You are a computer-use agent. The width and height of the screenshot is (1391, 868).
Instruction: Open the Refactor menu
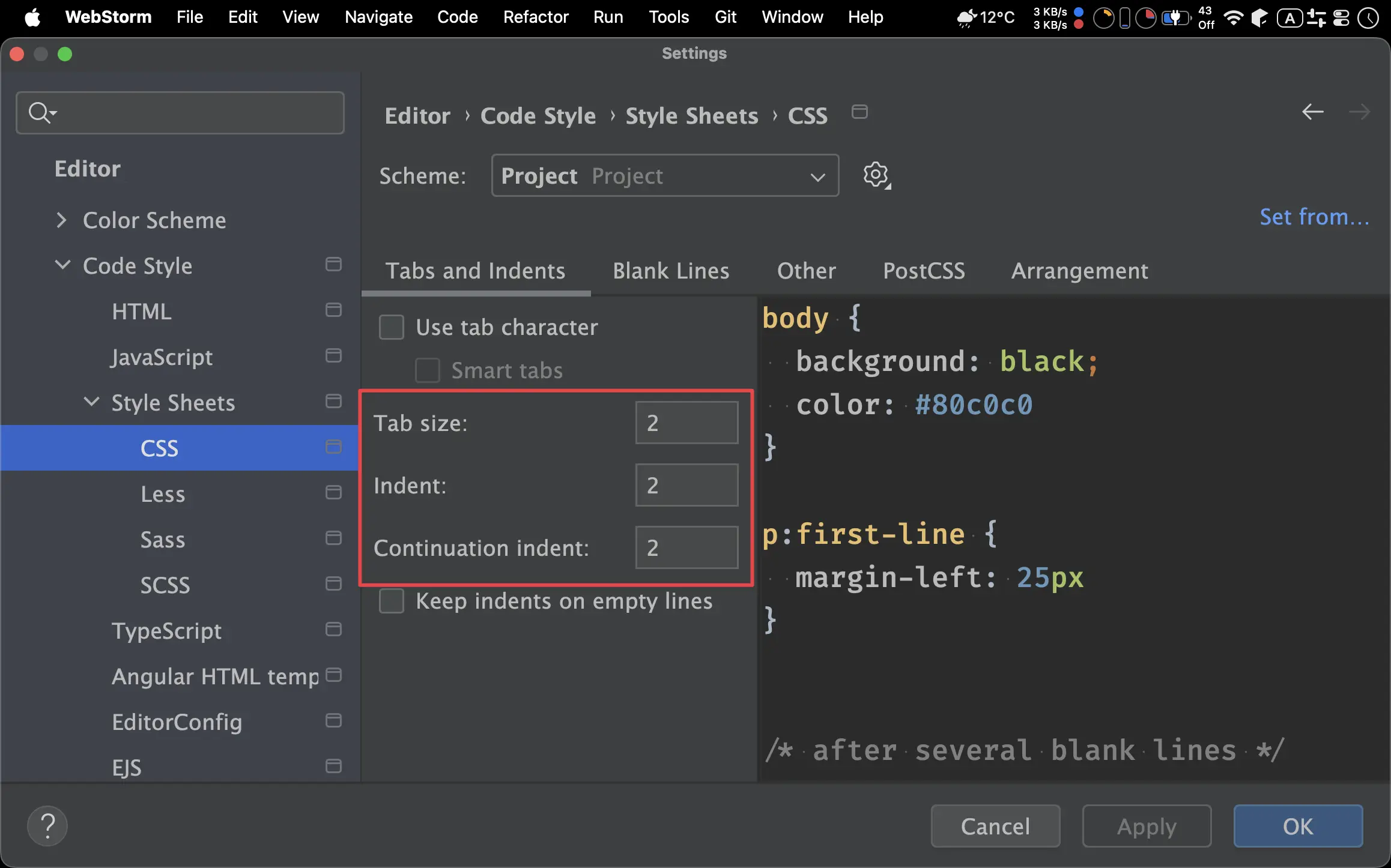(x=535, y=17)
